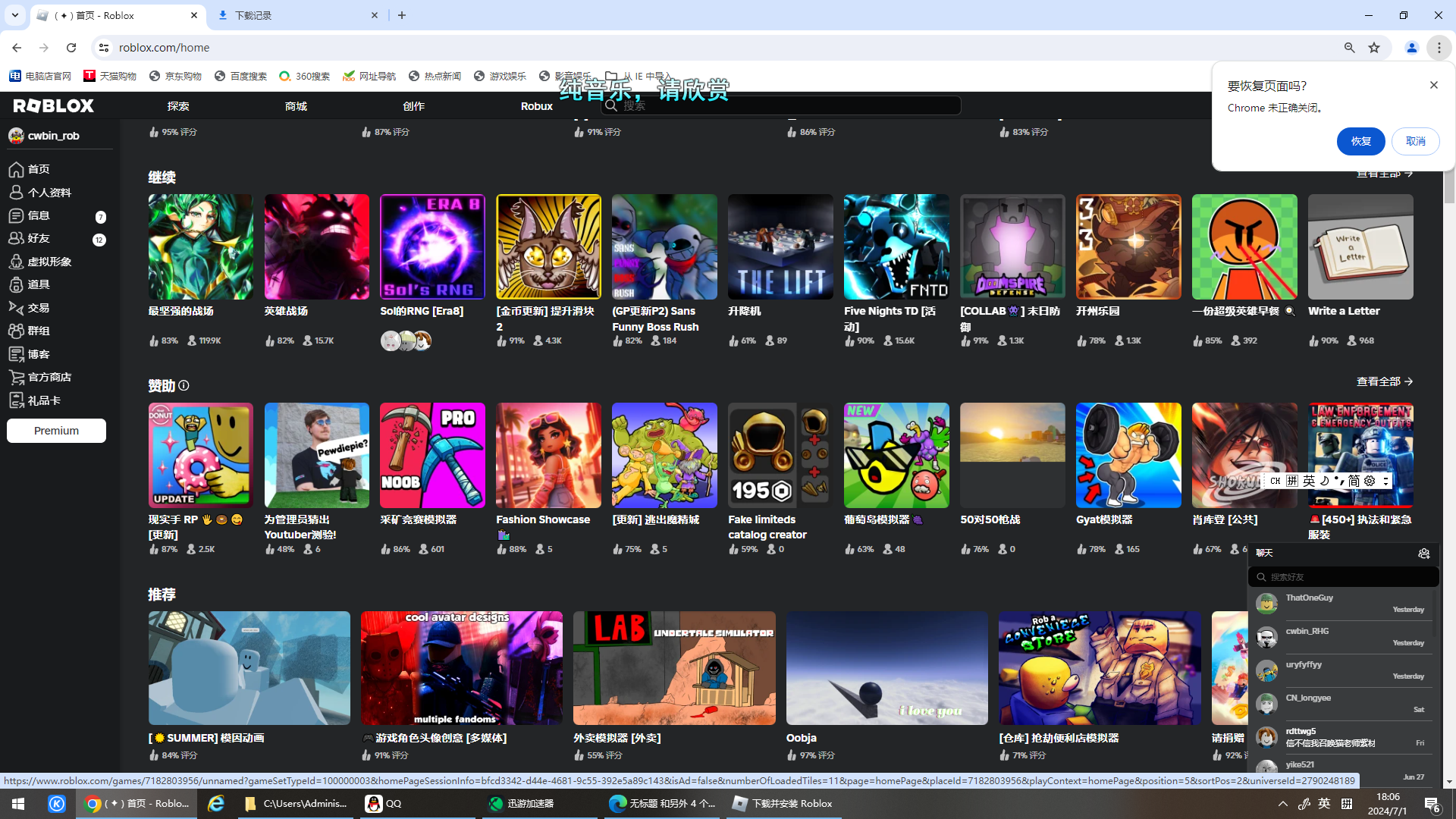This screenshot has width=1456, height=819.
Task: Open Chrome three-dot menu
Action: coord(1439,48)
